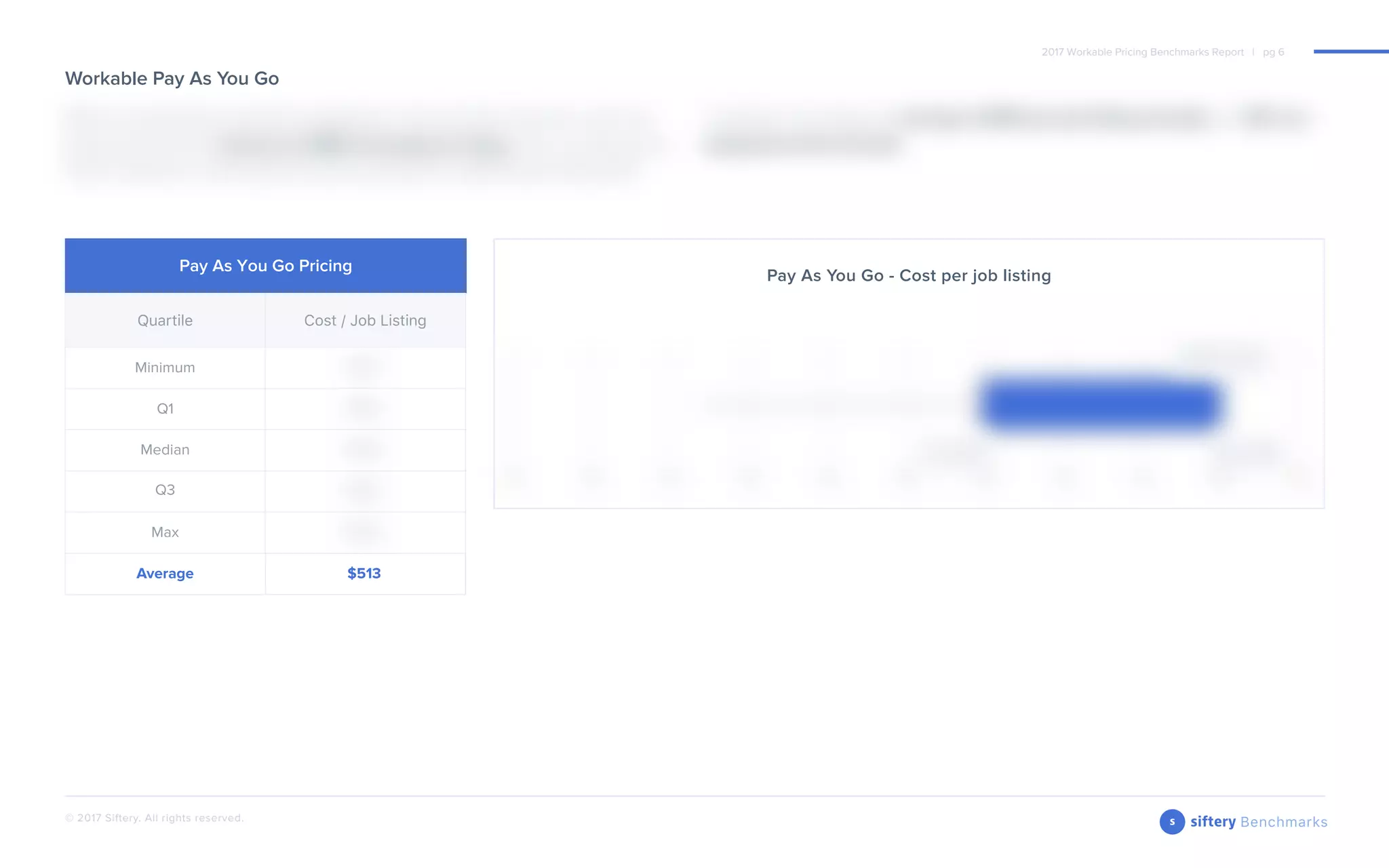Click the Average row label

(165, 574)
